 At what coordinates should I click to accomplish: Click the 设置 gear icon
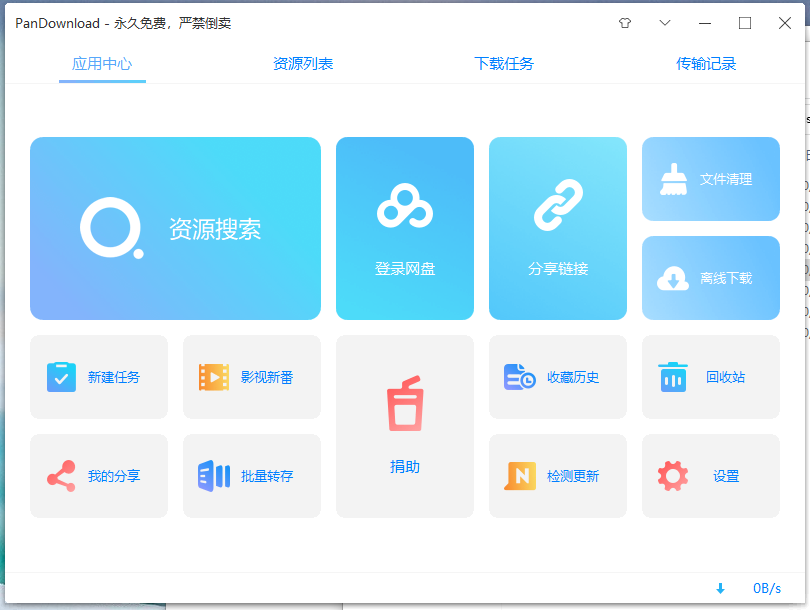[673, 476]
